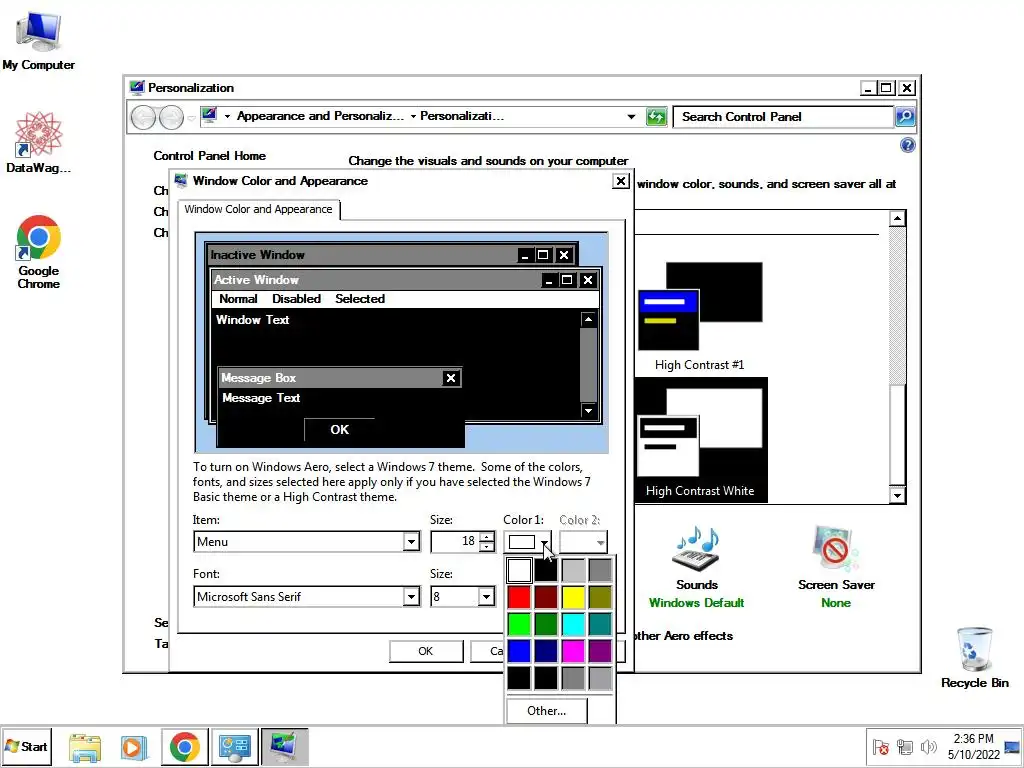Pick the white color swatch
The image size is (1024, 768).
[519, 570]
